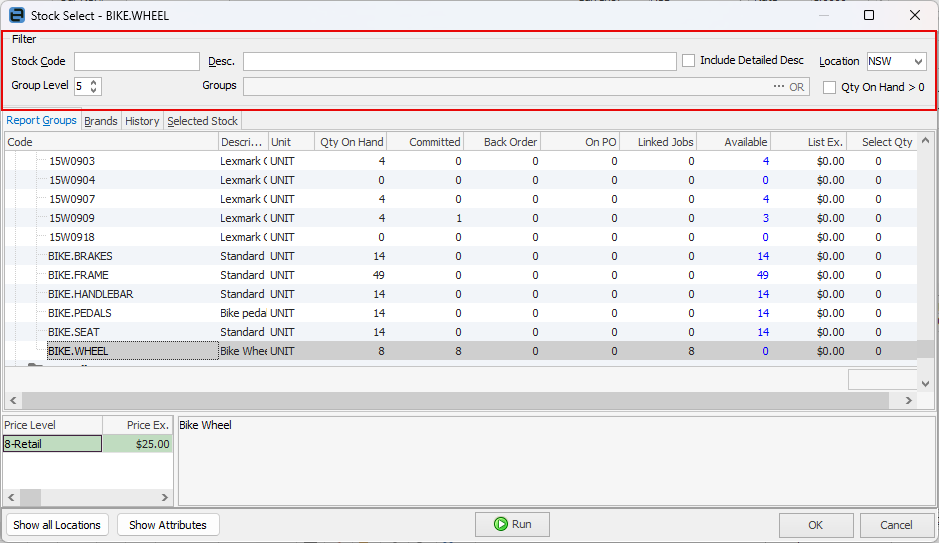Click the green Run play icon
The height and width of the screenshot is (543, 939).
tap(501, 524)
